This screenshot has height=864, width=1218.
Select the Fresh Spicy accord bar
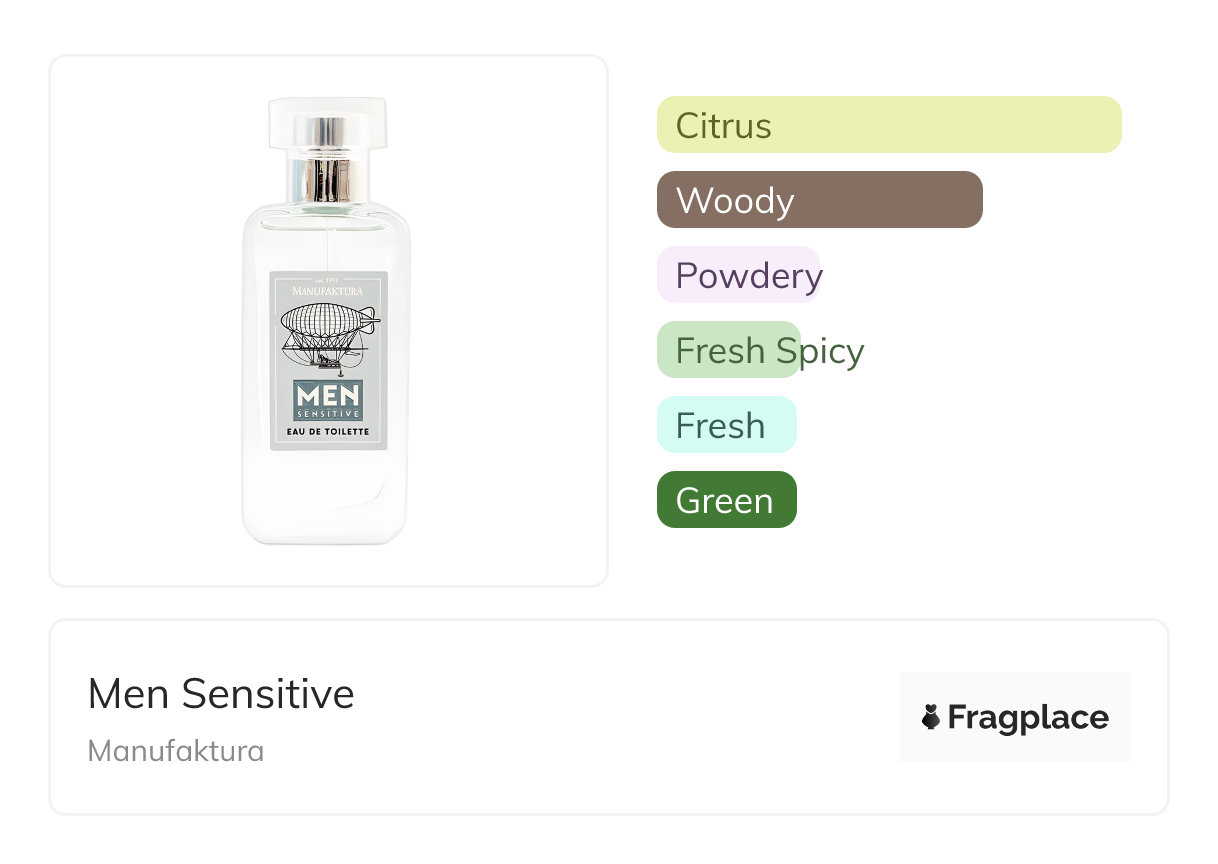tap(729, 350)
